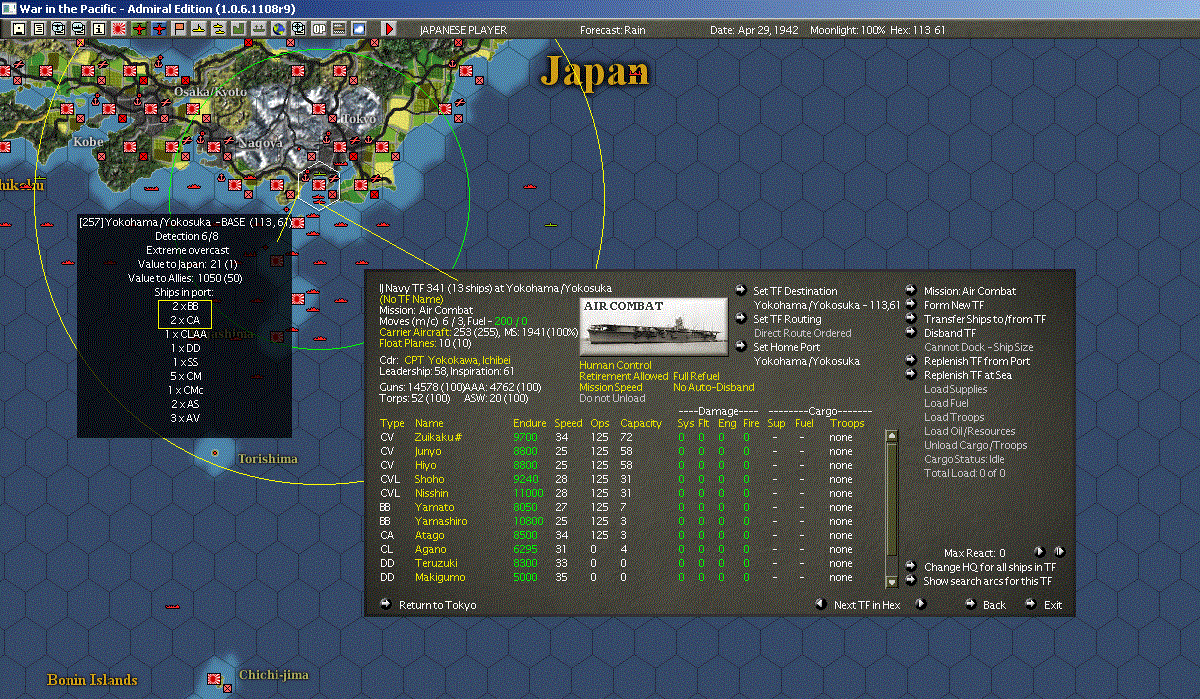Click the Japanese rising sun flag icon

tap(119, 29)
